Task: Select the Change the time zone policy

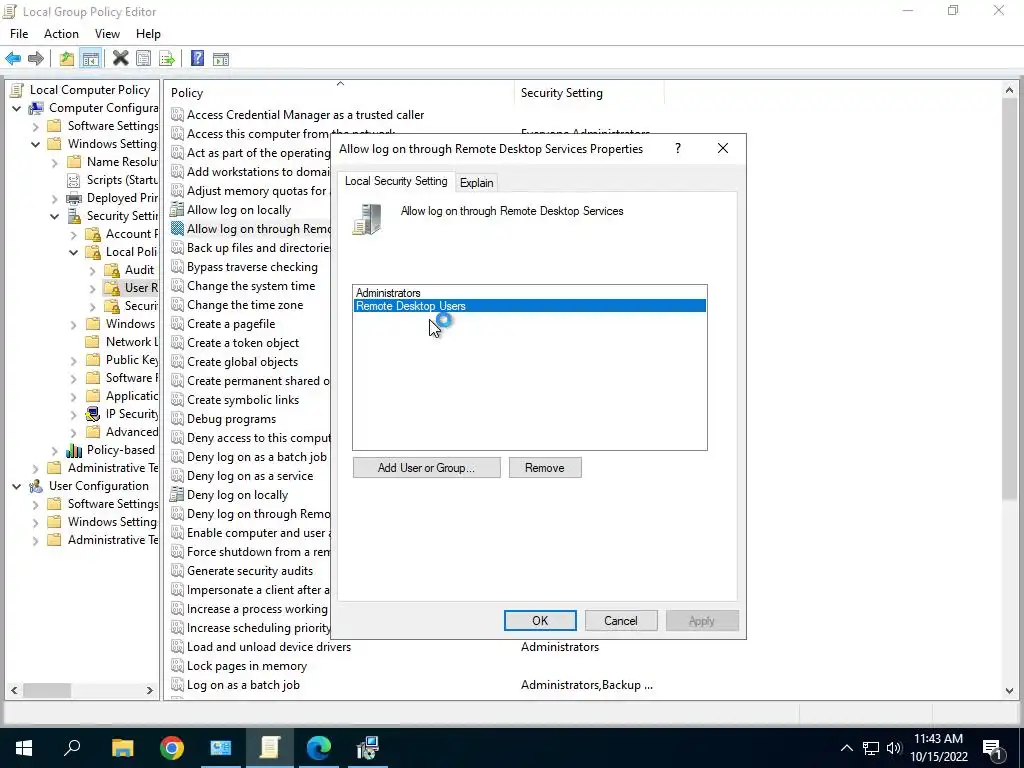Action: 245,305
